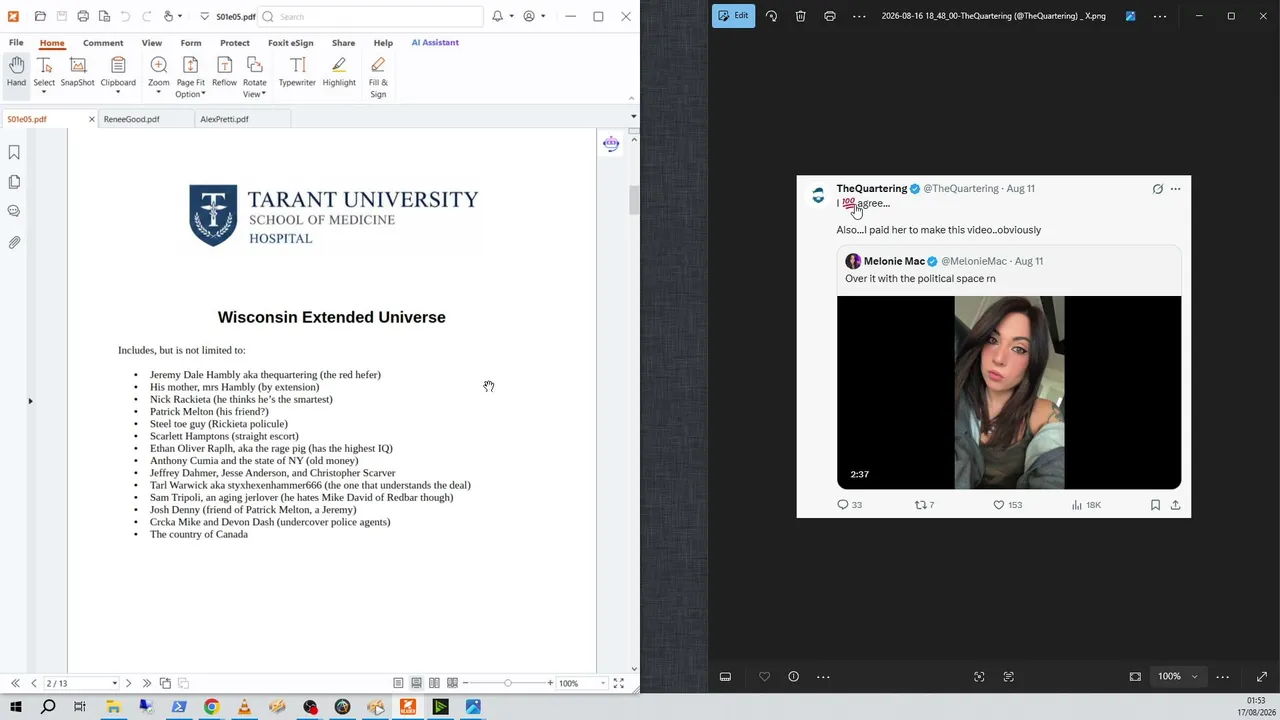Image resolution: width=1280 pixels, height=720 pixels.
Task: Click the Print icon in Foxit title bar
Action: click(83, 16)
